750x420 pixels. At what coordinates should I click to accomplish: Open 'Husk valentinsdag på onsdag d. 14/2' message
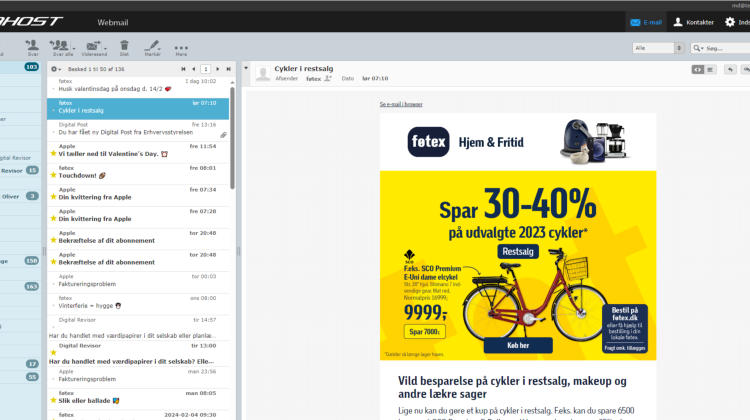(138, 86)
